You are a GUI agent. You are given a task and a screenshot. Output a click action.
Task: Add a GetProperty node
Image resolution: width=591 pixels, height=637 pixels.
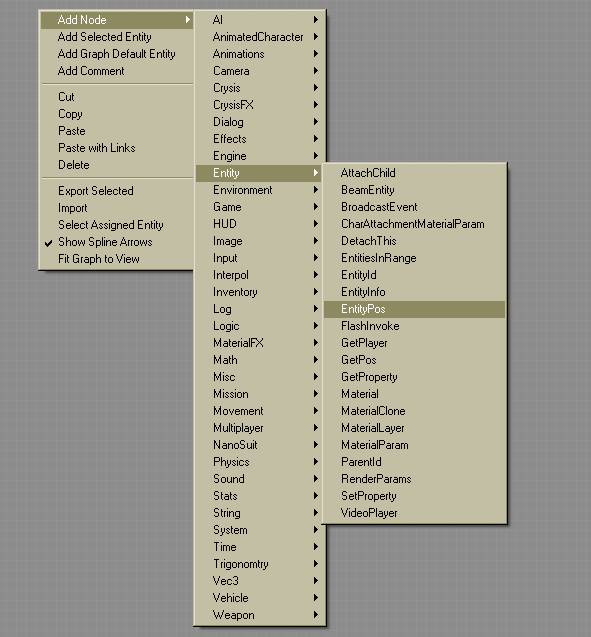(x=414, y=377)
